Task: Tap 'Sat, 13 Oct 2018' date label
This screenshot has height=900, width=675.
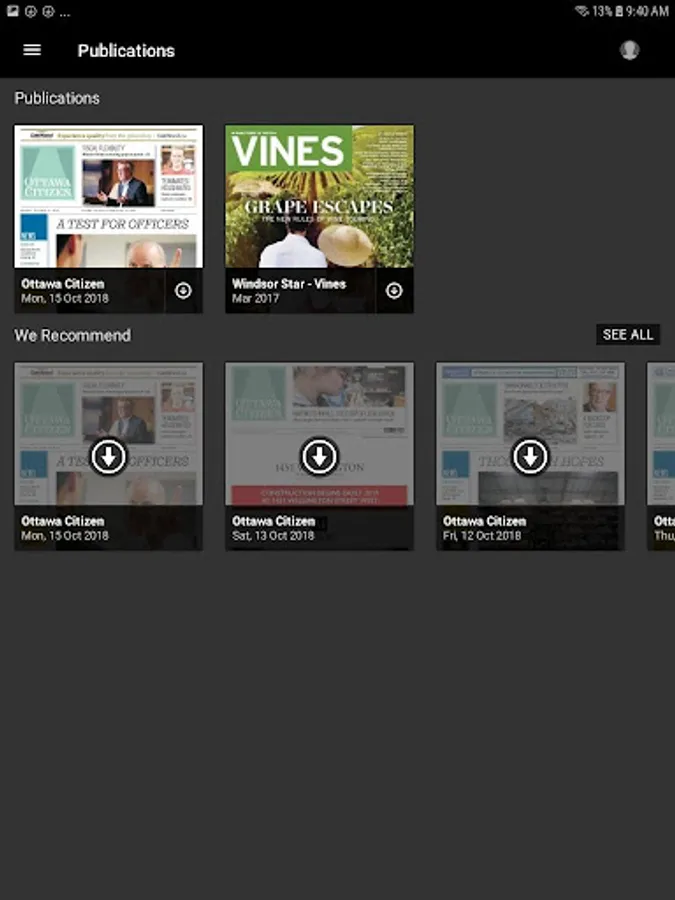Action: (x=273, y=536)
